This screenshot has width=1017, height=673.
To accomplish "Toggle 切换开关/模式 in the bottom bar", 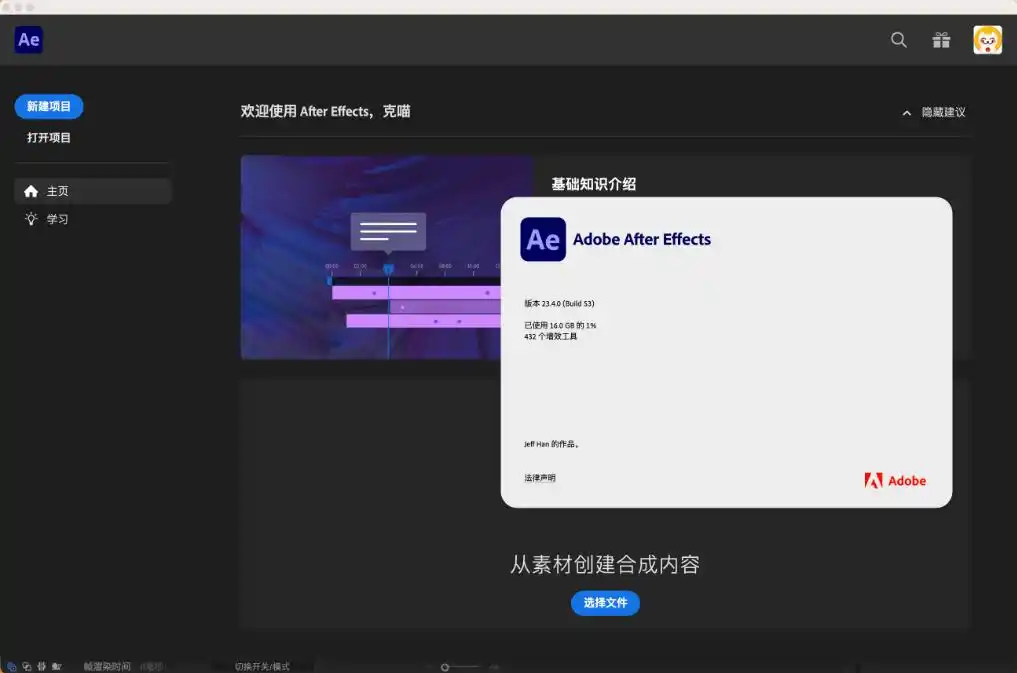I will pos(262,666).
